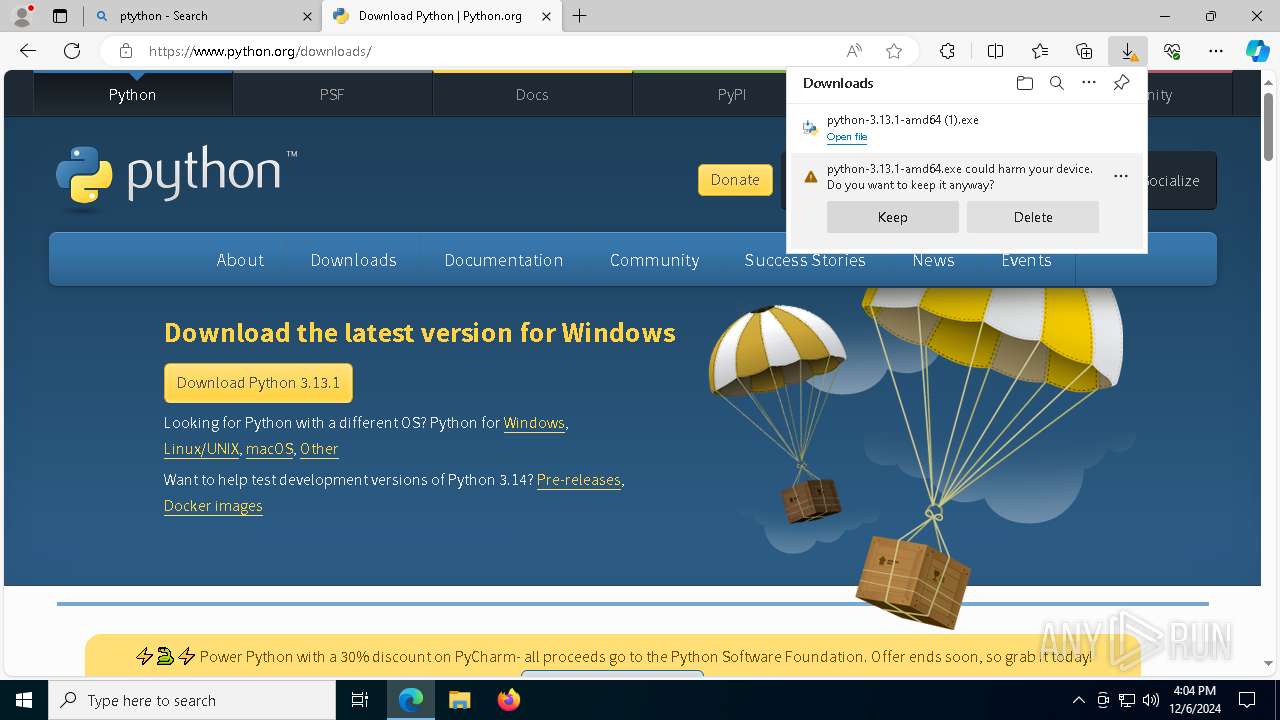Open Browser essentials heart icon
1280x720 pixels.
click(1172, 51)
